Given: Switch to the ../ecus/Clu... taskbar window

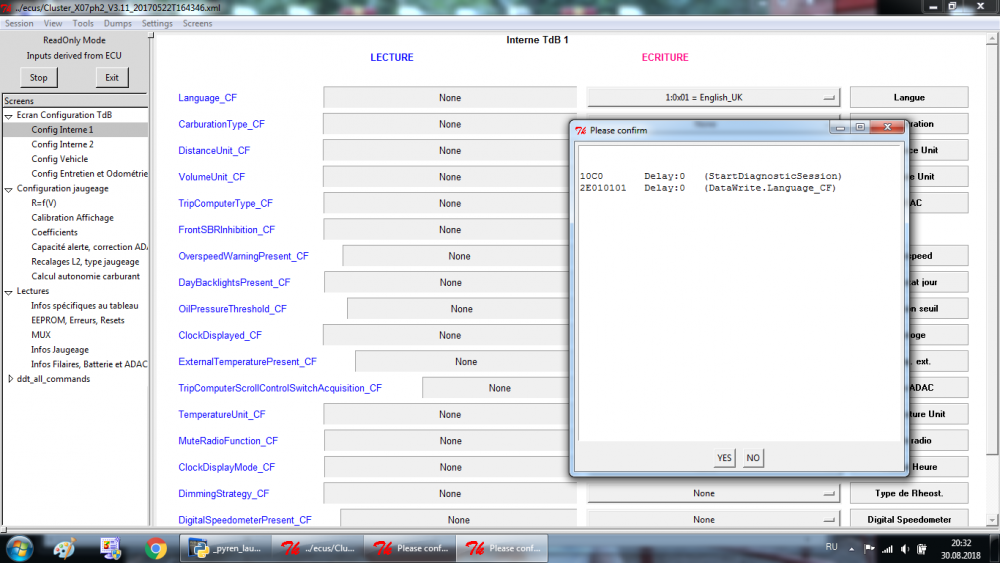Looking at the screenshot, I should click(x=318, y=548).
